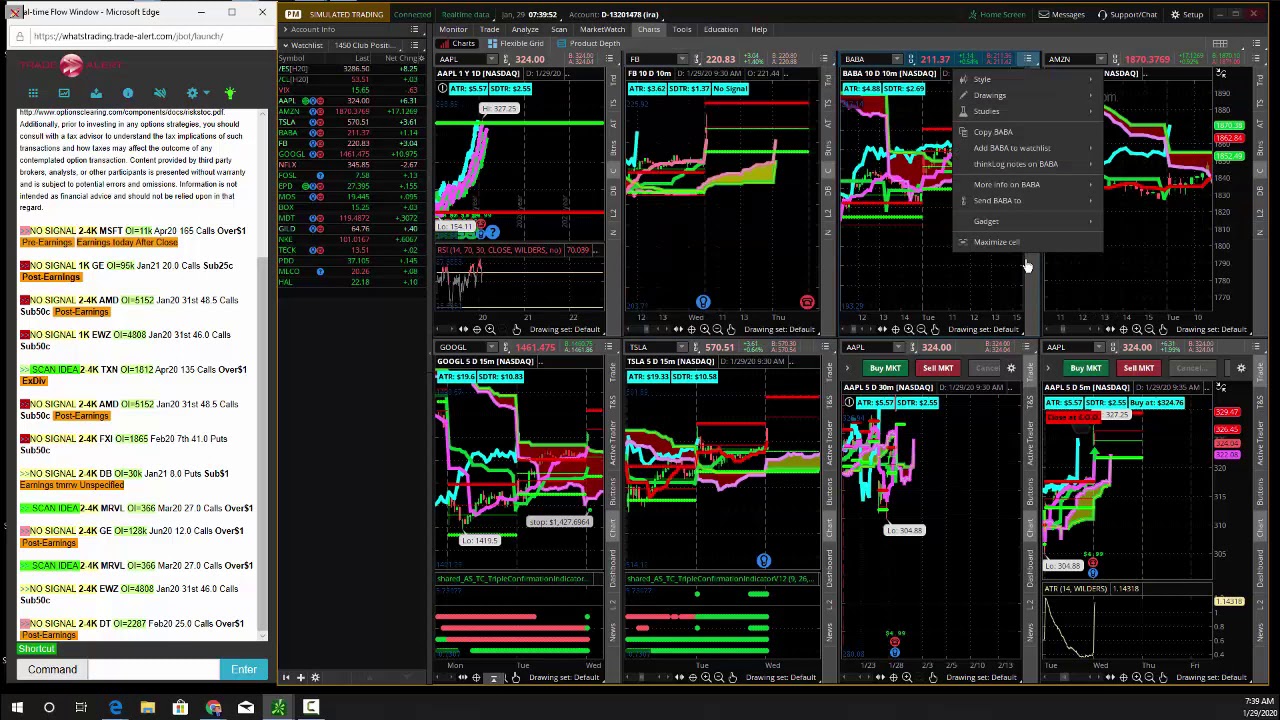
Task: Expand GOOGL symbol dropdown
Action: click(x=494, y=347)
